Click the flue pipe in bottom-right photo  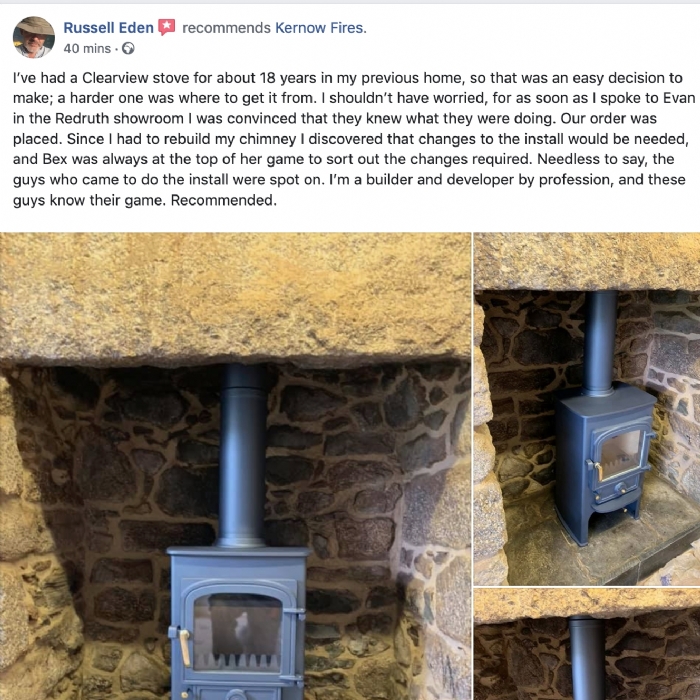[587, 658]
